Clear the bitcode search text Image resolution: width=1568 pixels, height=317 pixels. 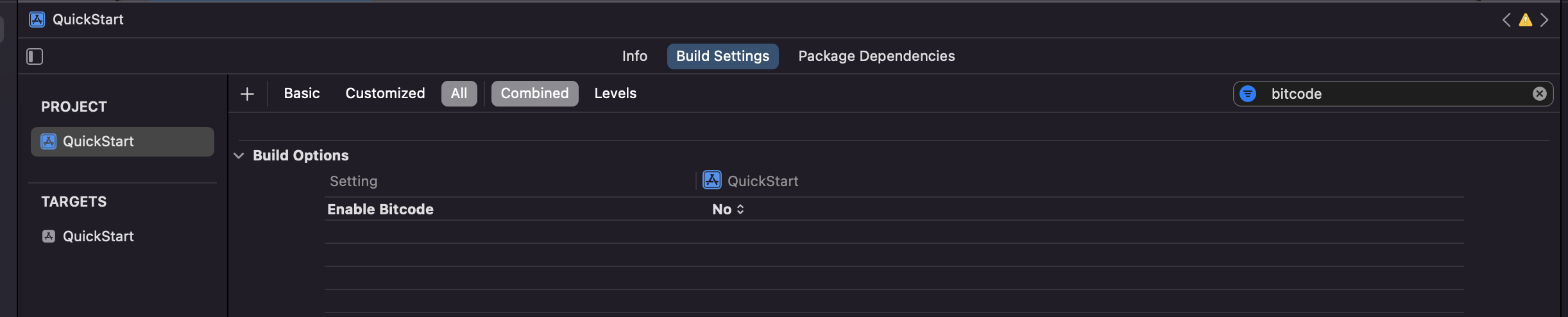coord(1539,94)
